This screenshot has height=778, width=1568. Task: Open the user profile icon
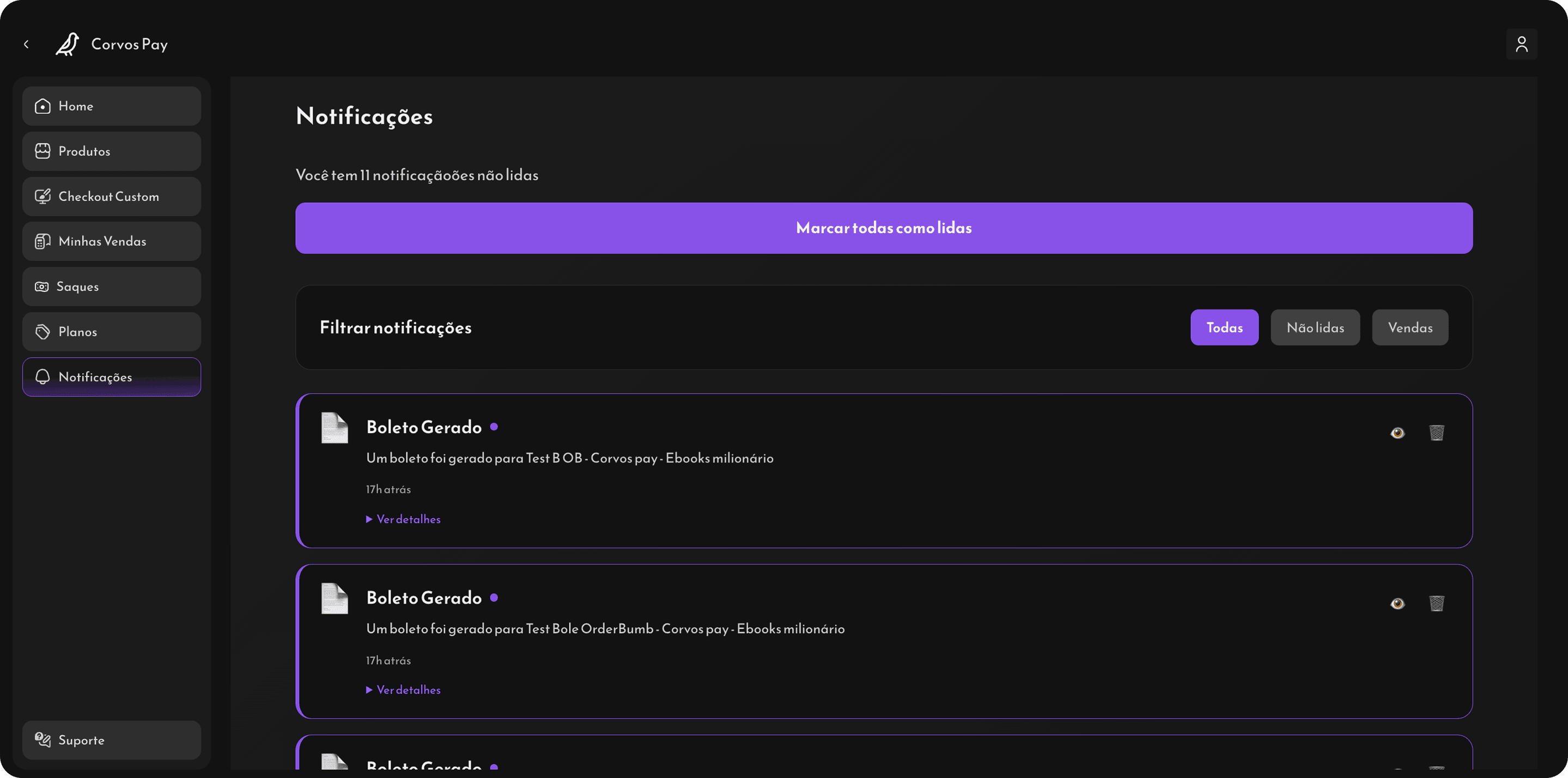point(1521,45)
